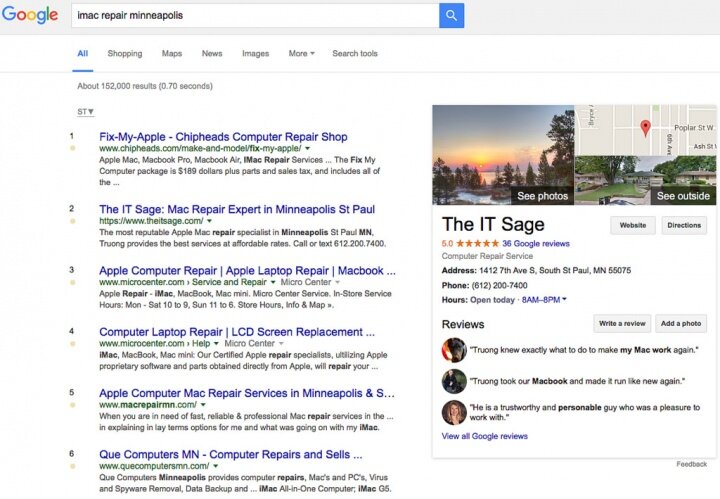Open the More search menu dropdown
The width and height of the screenshot is (720, 499).
pos(301,53)
